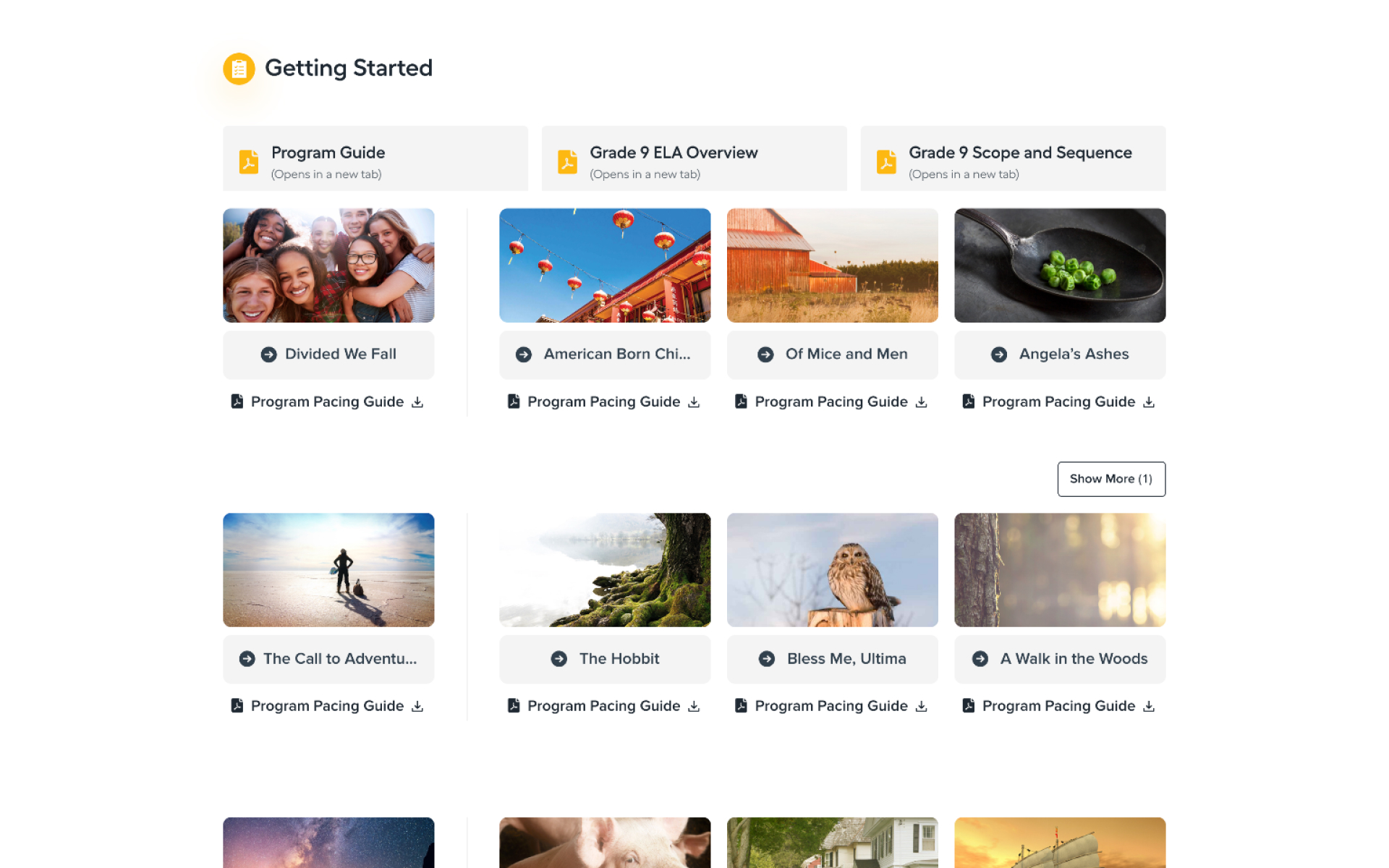Open the spoon with green peas thumbnail
The image size is (1389, 868).
[x=1060, y=265]
